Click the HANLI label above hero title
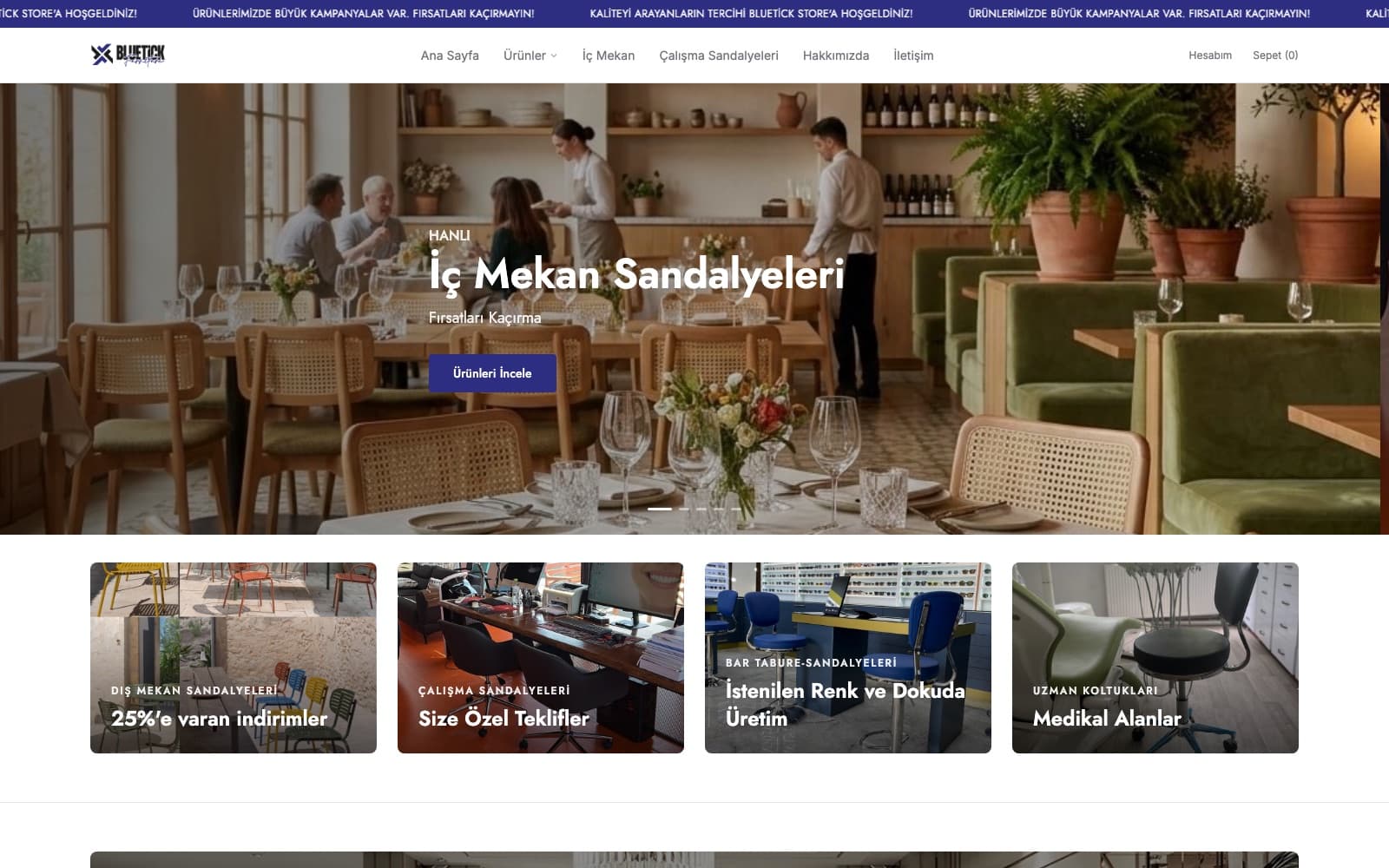 tap(449, 235)
